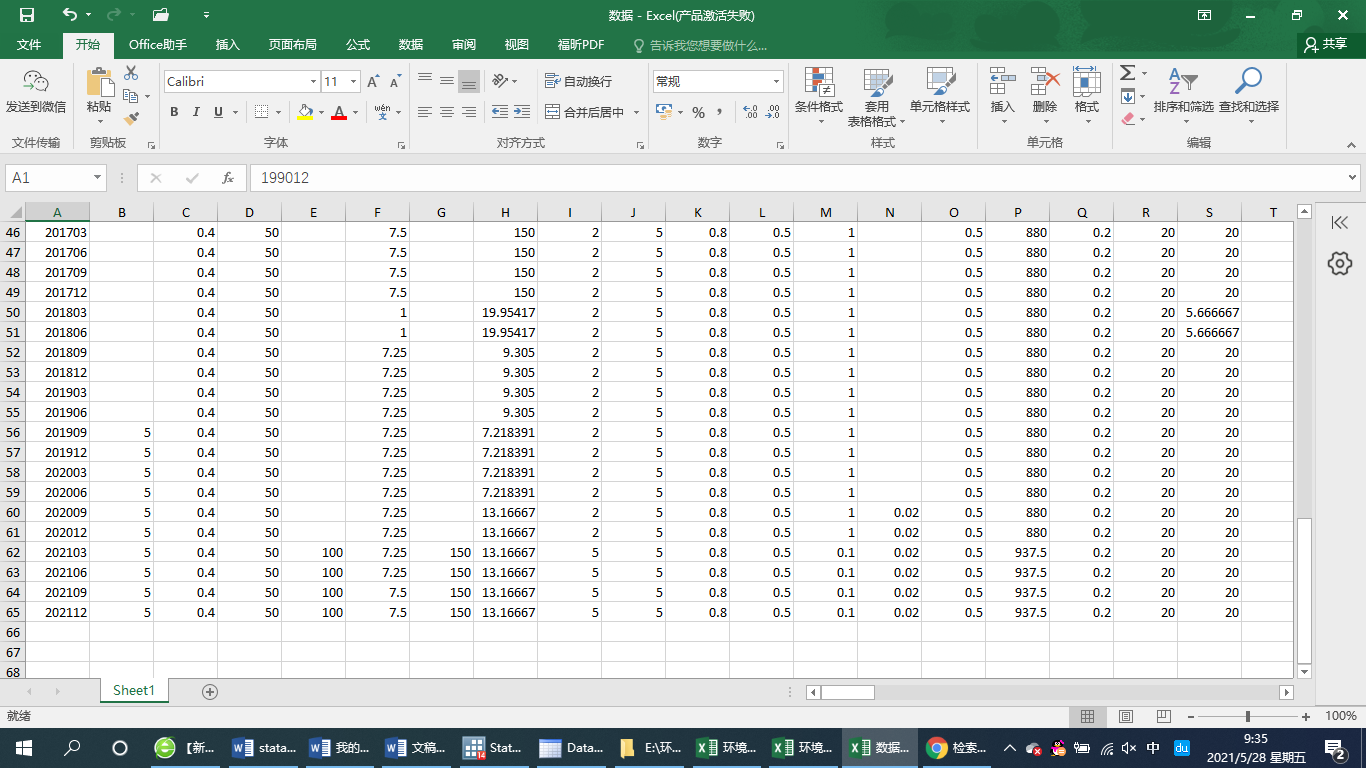The width and height of the screenshot is (1366, 768).
Task: Increase decimal places
Action: pos(749,112)
